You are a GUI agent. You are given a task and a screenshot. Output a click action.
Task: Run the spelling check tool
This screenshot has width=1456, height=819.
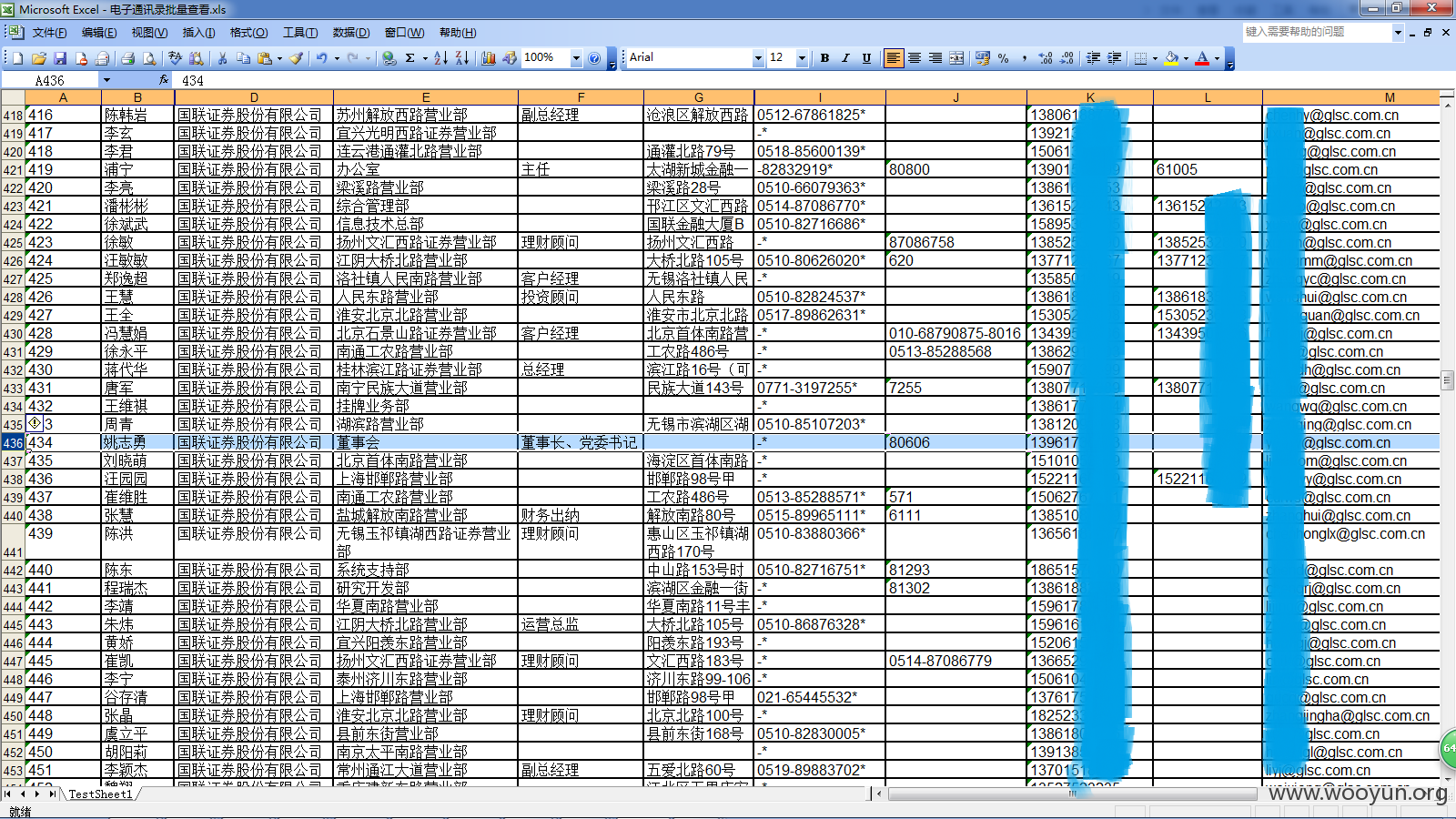point(175,58)
